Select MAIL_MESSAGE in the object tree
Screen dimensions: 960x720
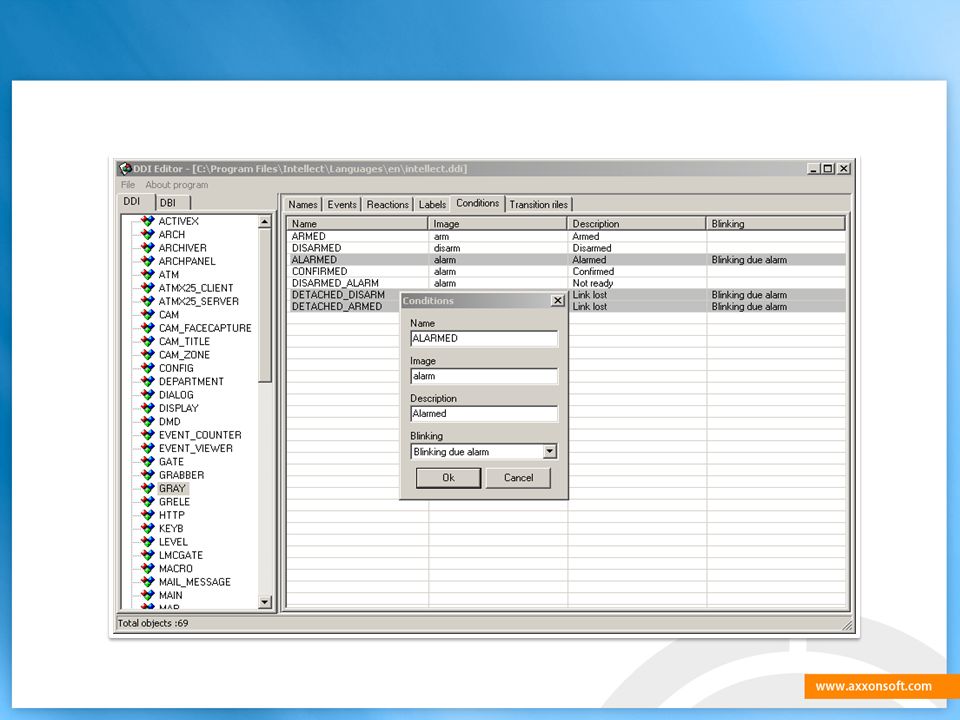tap(195, 582)
